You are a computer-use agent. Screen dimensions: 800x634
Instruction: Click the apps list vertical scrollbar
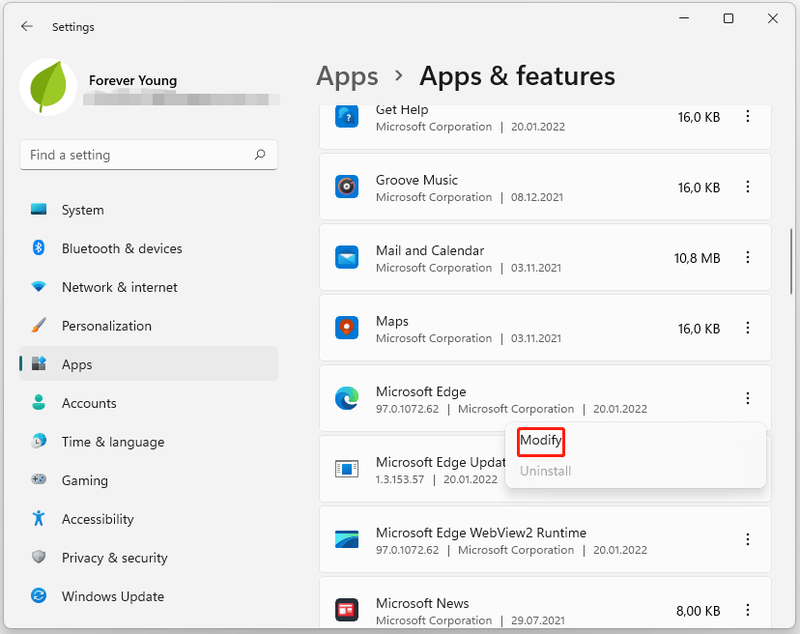(791, 260)
